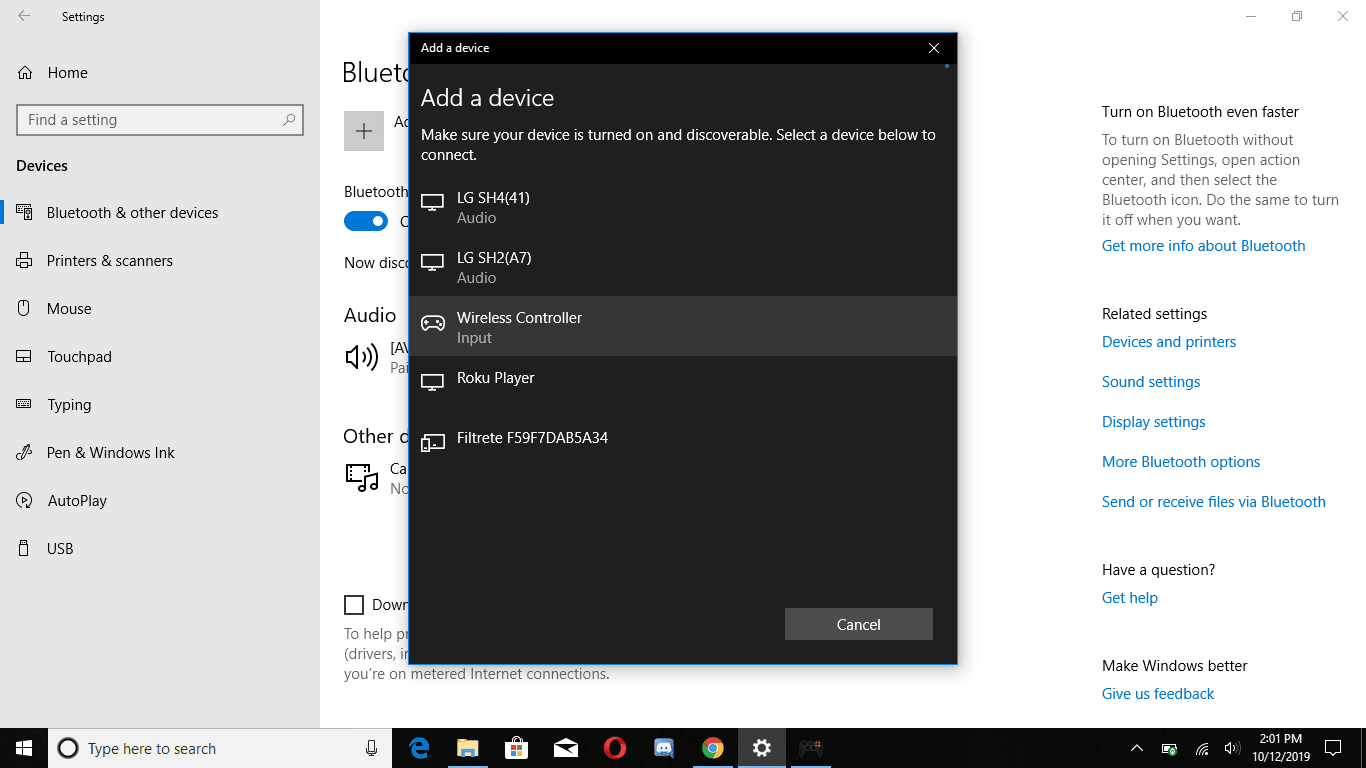Click the Roku Player display icon
This screenshot has width=1366, height=768.
[432, 382]
